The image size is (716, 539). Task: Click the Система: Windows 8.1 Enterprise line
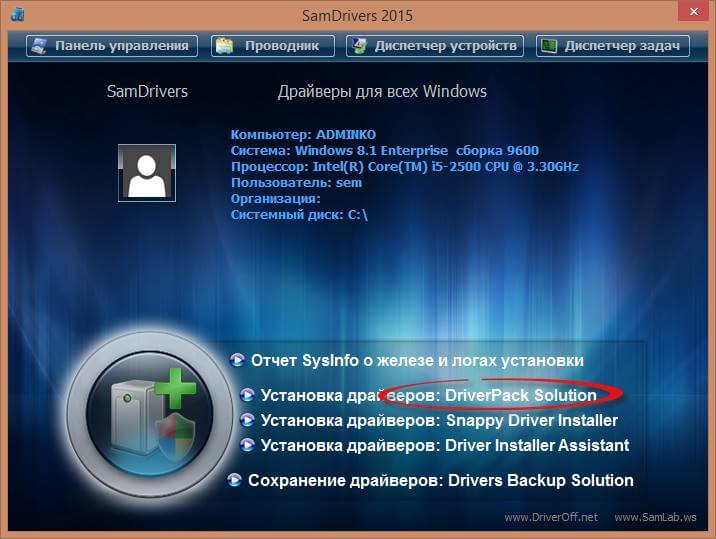point(384,151)
